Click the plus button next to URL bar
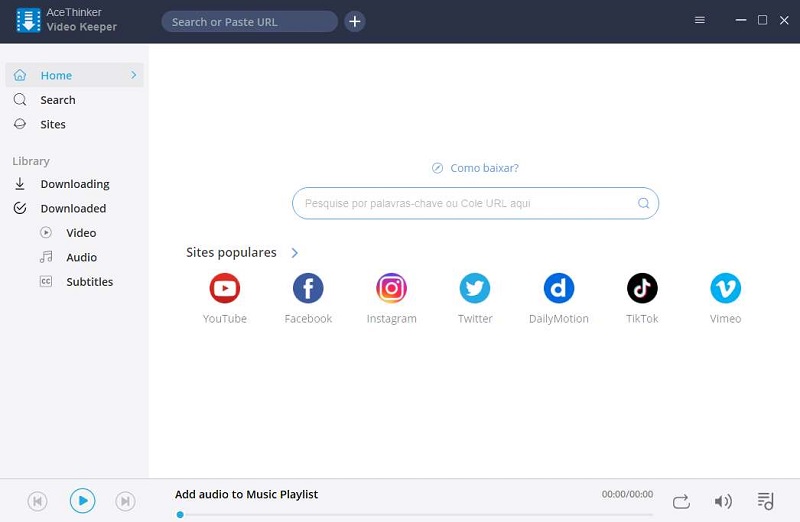This screenshot has width=800, height=522. point(355,21)
